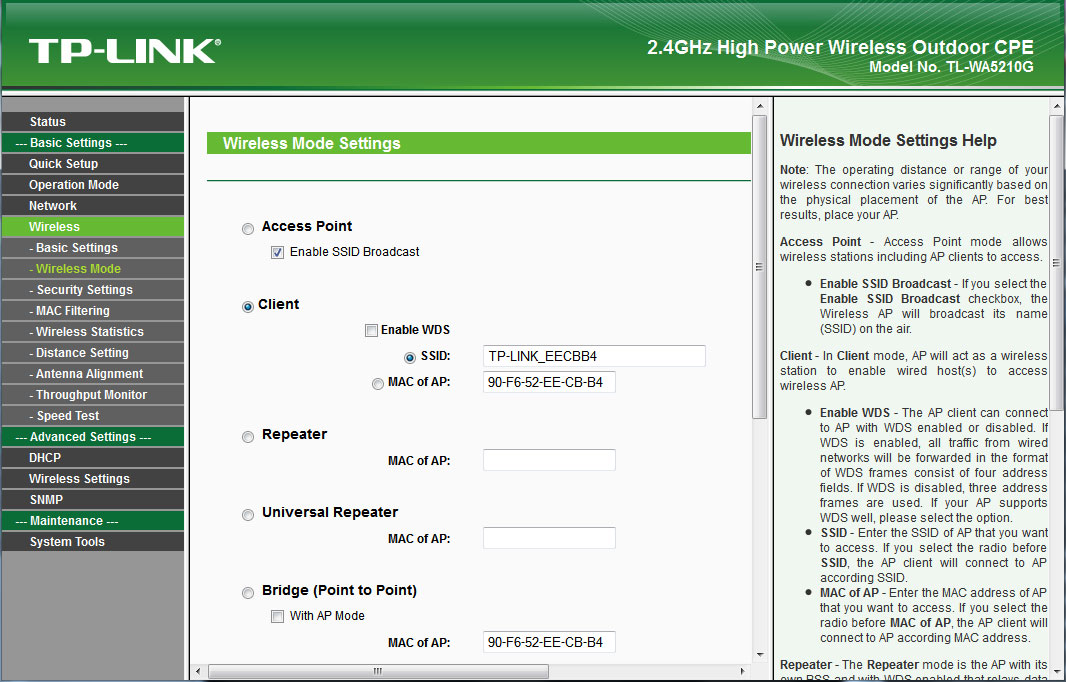Click the empty Repeater MAC of AP field

pos(549,460)
